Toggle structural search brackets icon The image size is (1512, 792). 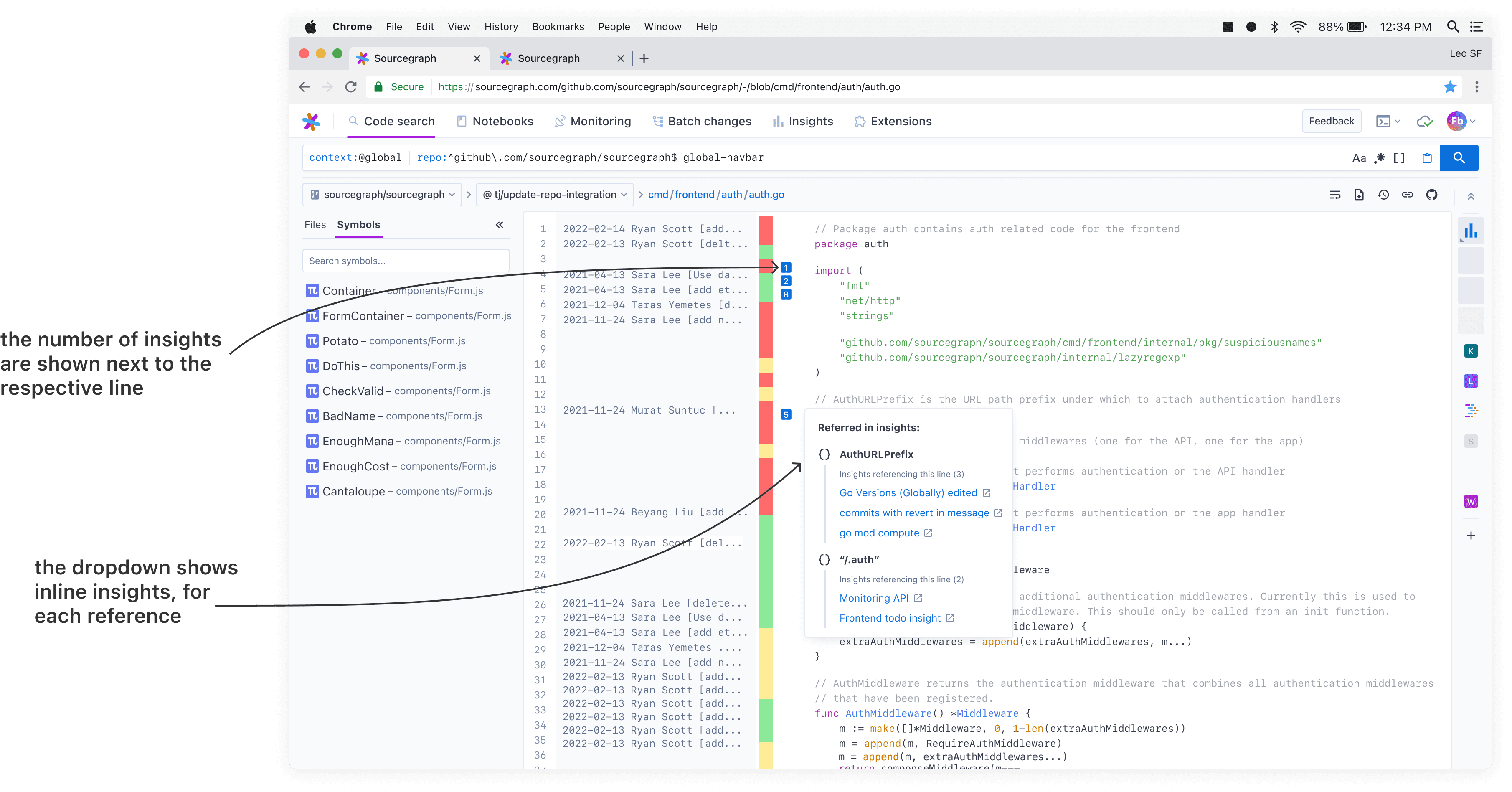1399,158
